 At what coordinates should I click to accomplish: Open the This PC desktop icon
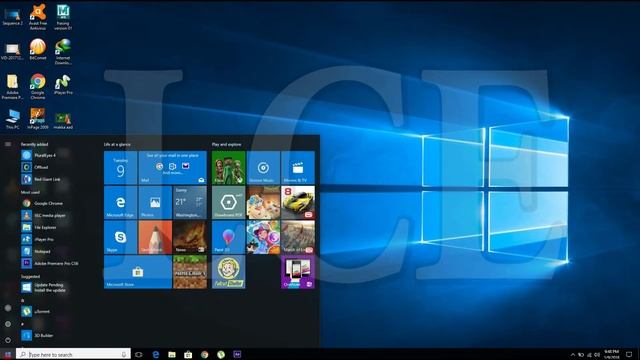[x=13, y=119]
